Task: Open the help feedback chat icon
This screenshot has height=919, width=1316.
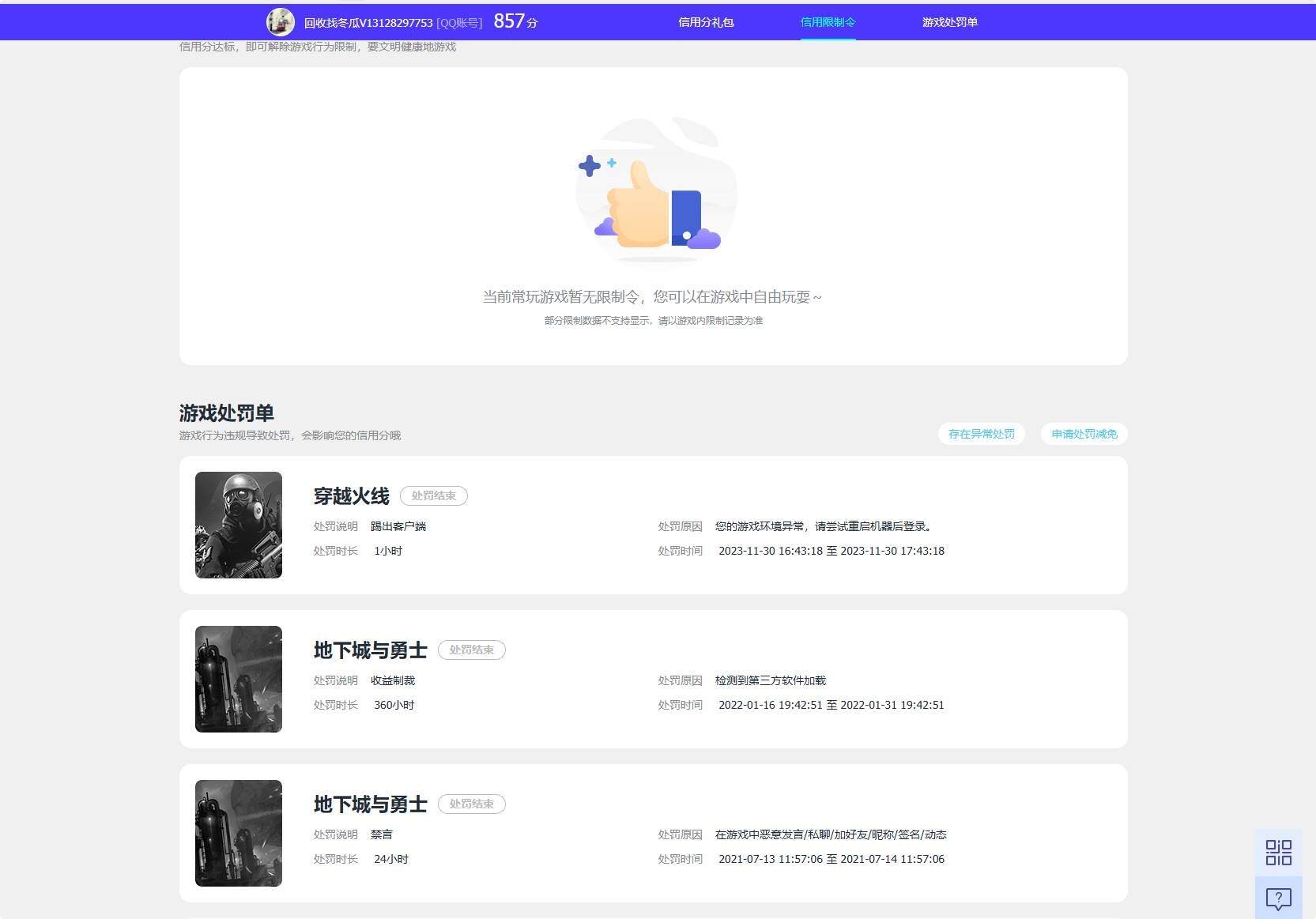Action: (x=1278, y=898)
